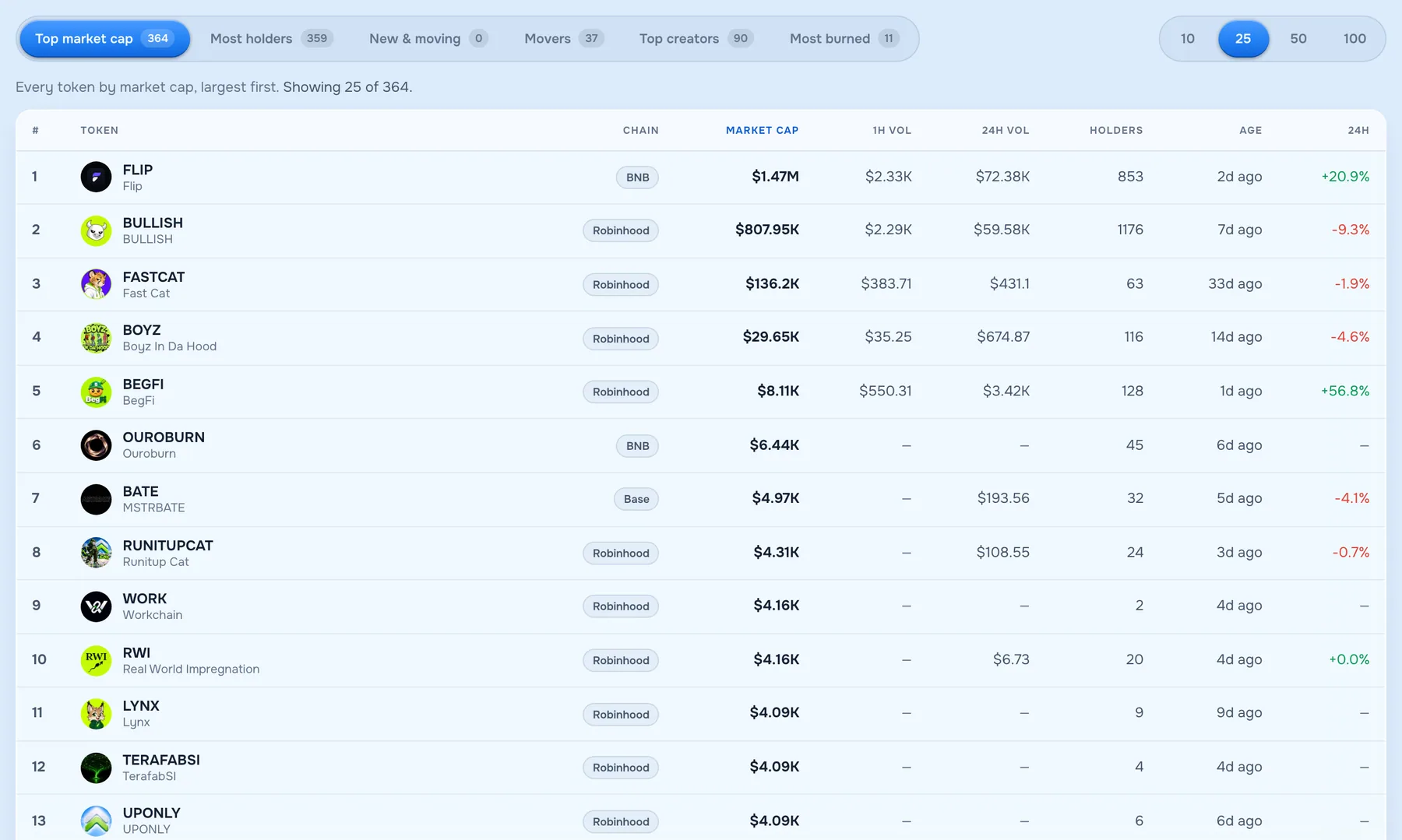Open the FASTCAT token avatar
The height and width of the screenshot is (840, 1402).
(96, 284)
